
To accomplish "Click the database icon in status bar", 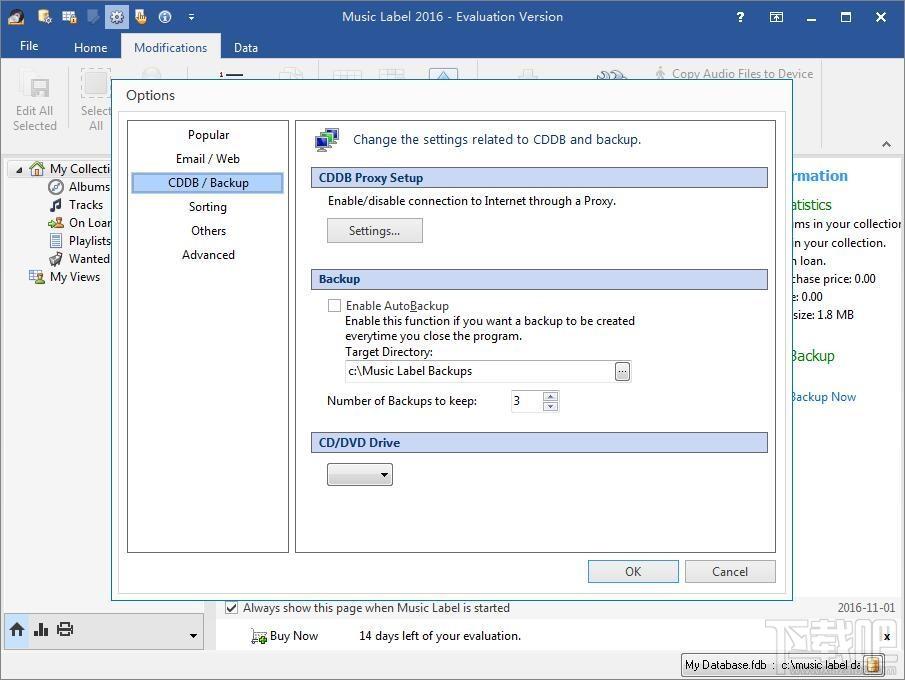I will (873, 665).
